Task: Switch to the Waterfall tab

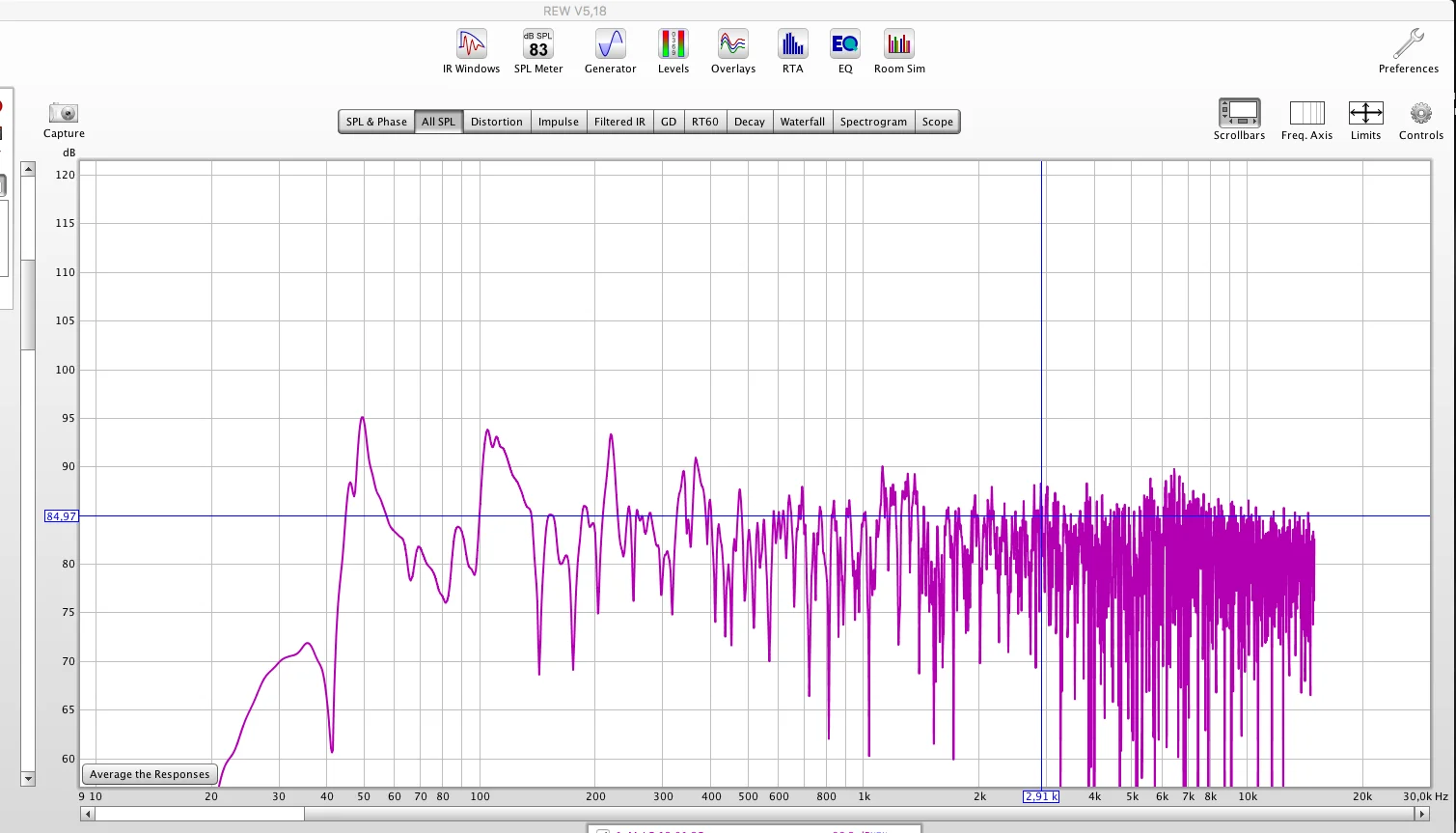Action: click(x=803, y=122)
